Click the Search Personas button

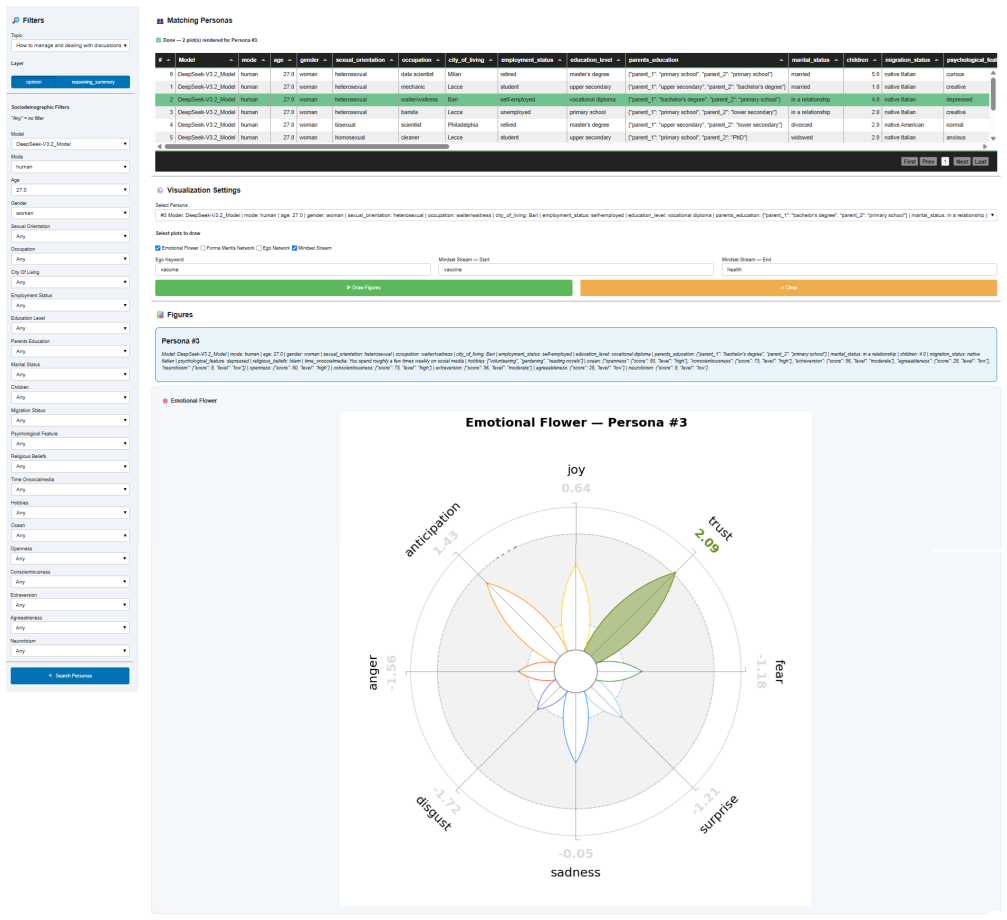[x=70, y=676]
